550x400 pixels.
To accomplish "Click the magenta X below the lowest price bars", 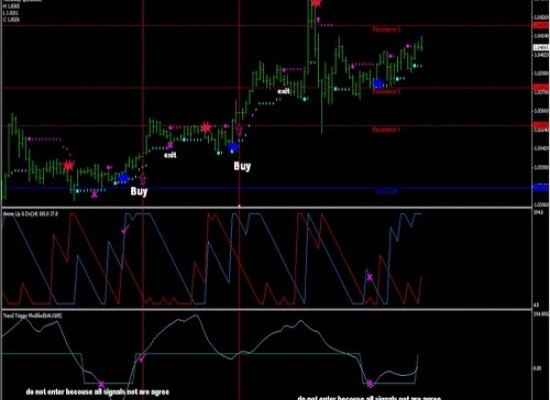I will coord(94,194).
